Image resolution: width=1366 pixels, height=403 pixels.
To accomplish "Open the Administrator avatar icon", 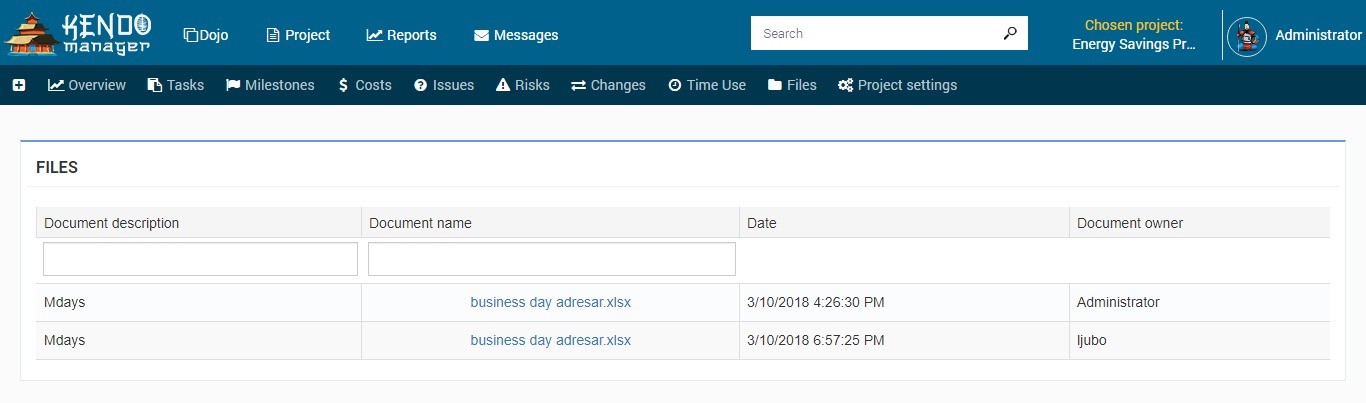I will [1246, 36].
